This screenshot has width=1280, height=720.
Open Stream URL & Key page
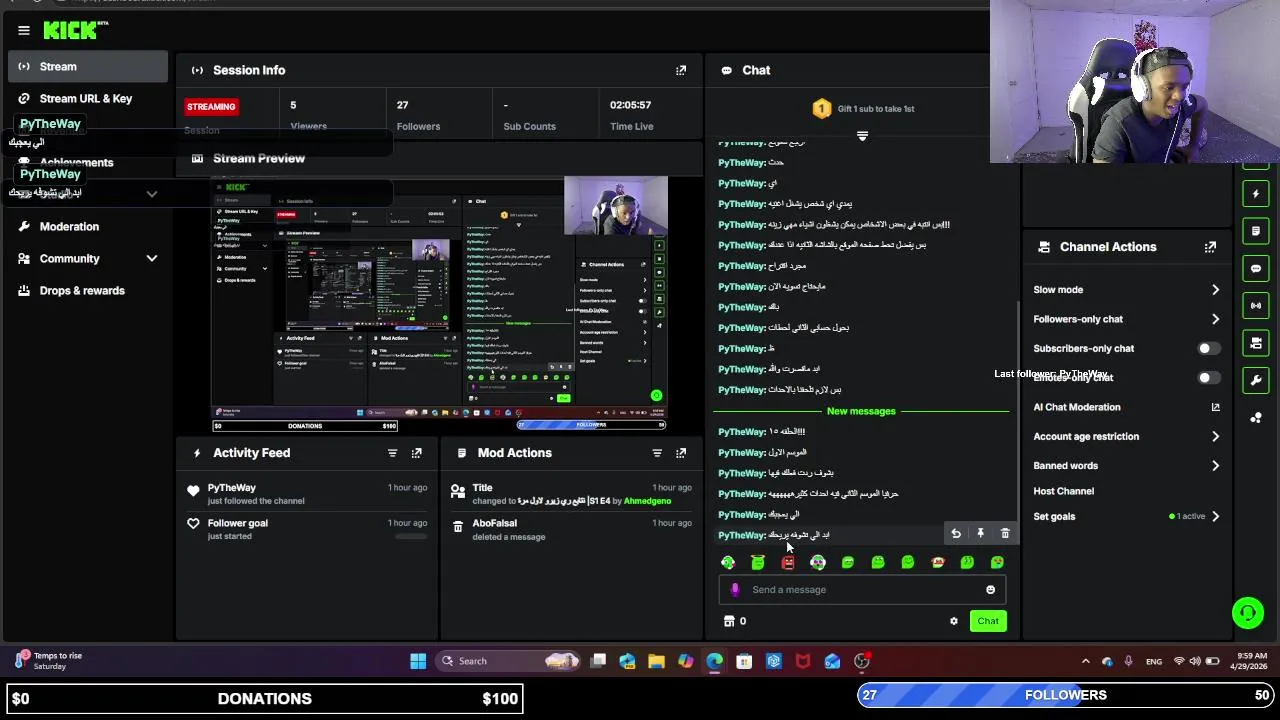(88, 99)
